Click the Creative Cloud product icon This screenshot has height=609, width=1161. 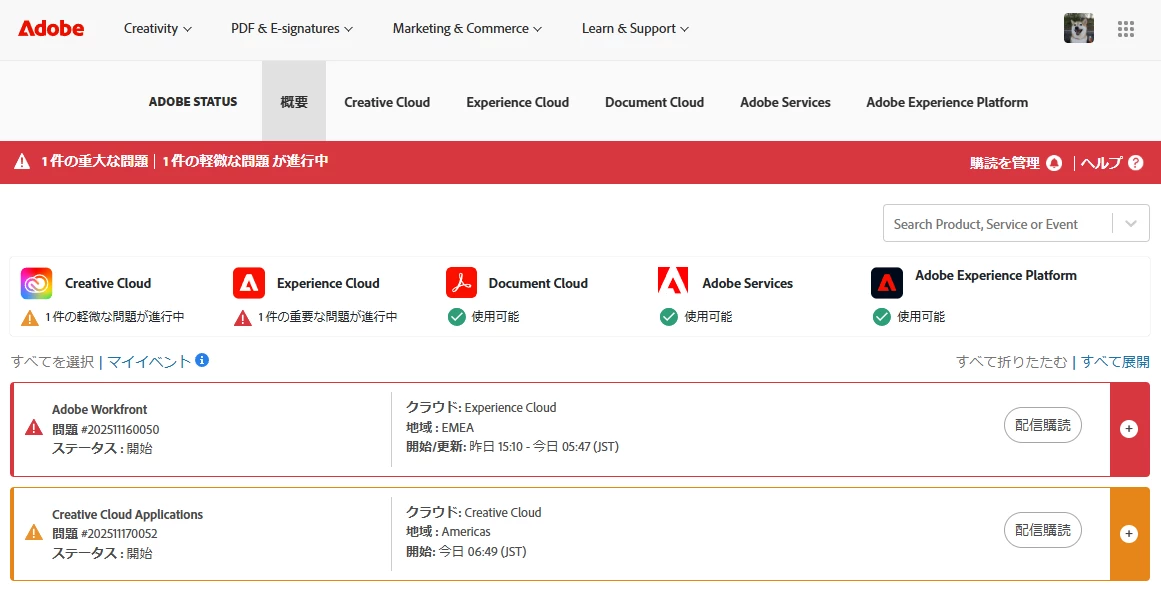coord(36,283)
